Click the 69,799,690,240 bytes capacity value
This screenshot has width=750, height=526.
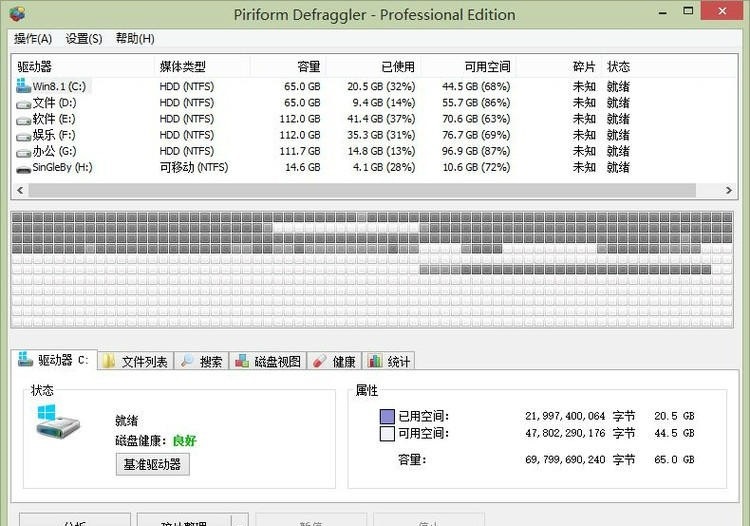pos(565,460)
